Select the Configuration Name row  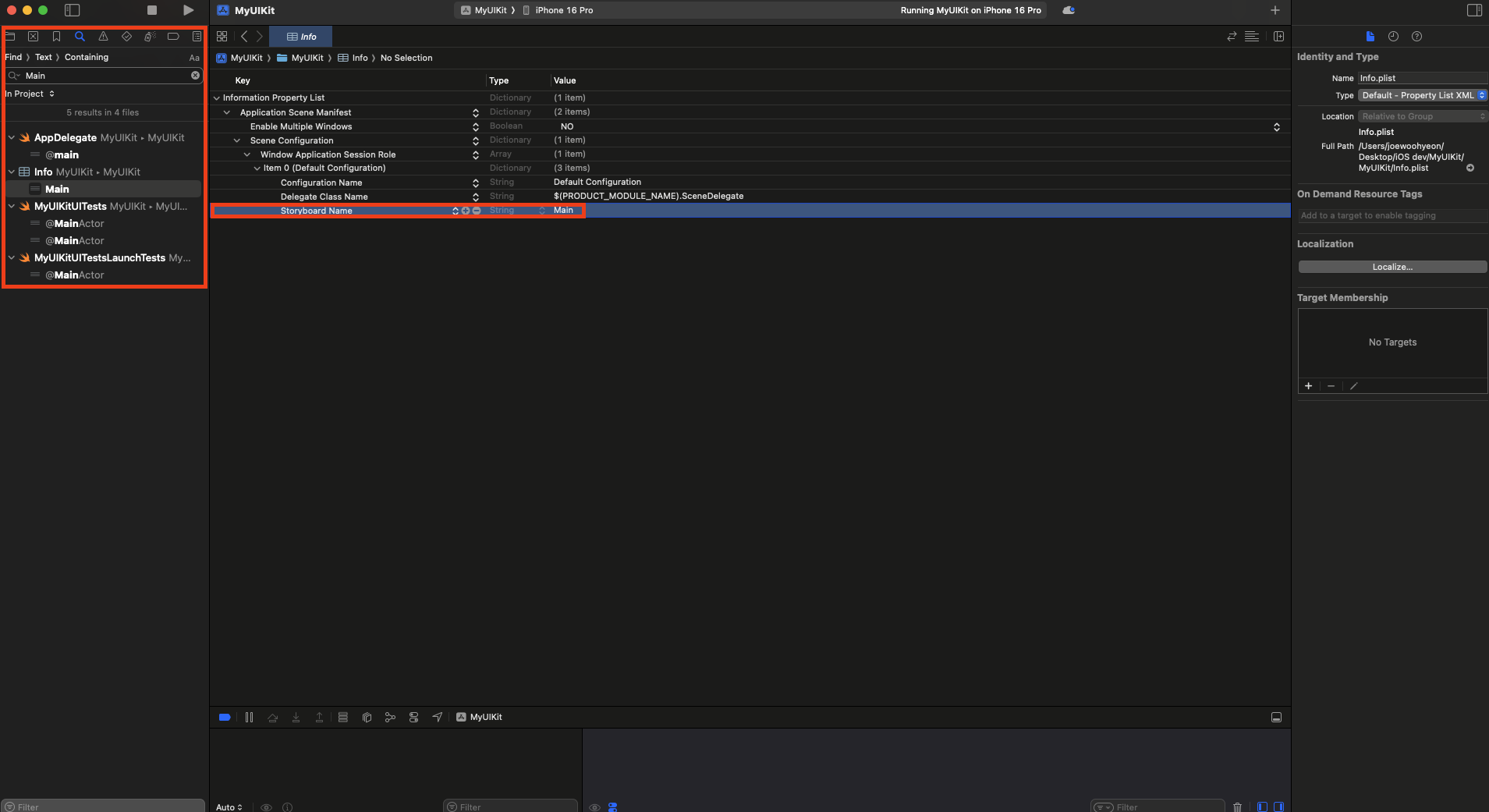(750, 183)
